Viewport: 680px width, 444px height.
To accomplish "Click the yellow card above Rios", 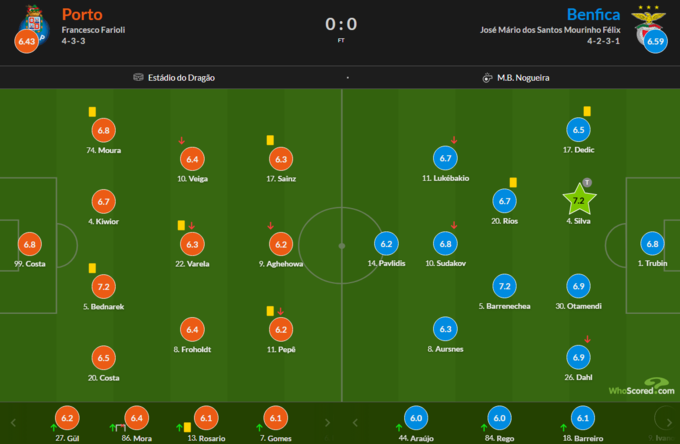I will [x=513, y=182].
